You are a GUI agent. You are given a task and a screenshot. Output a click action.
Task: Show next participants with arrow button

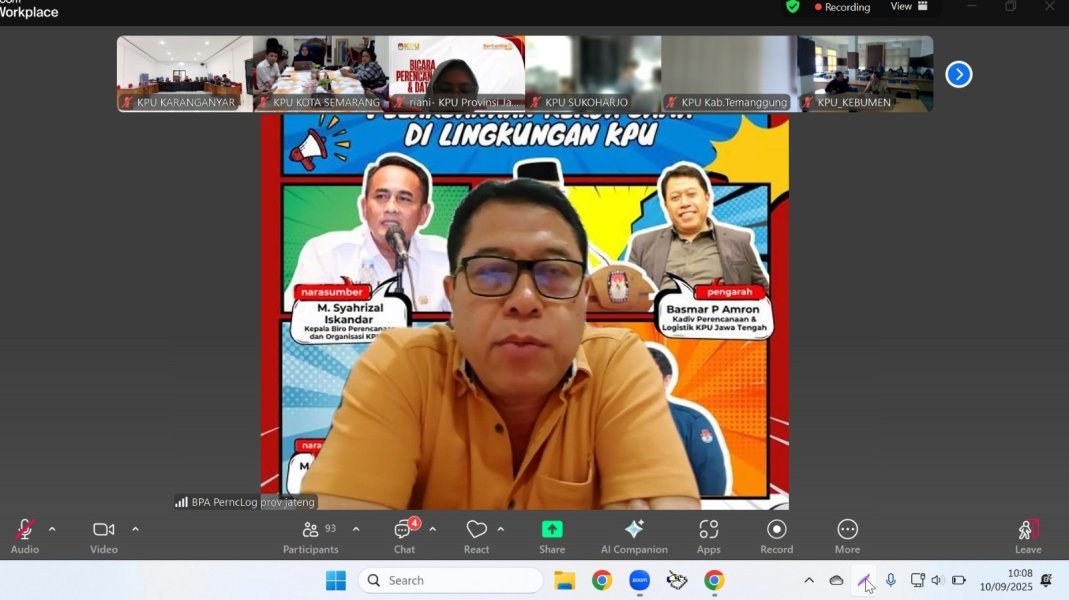[958, 74]
